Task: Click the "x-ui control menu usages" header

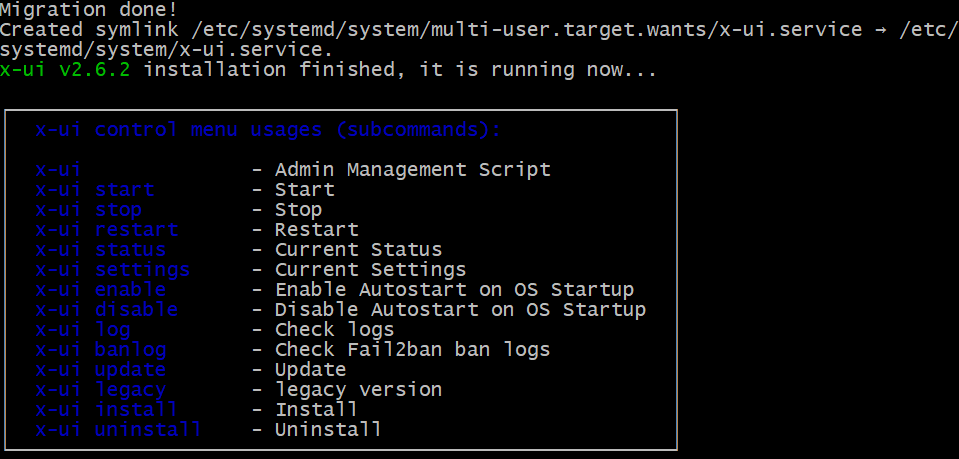Action: coord(268,130)
